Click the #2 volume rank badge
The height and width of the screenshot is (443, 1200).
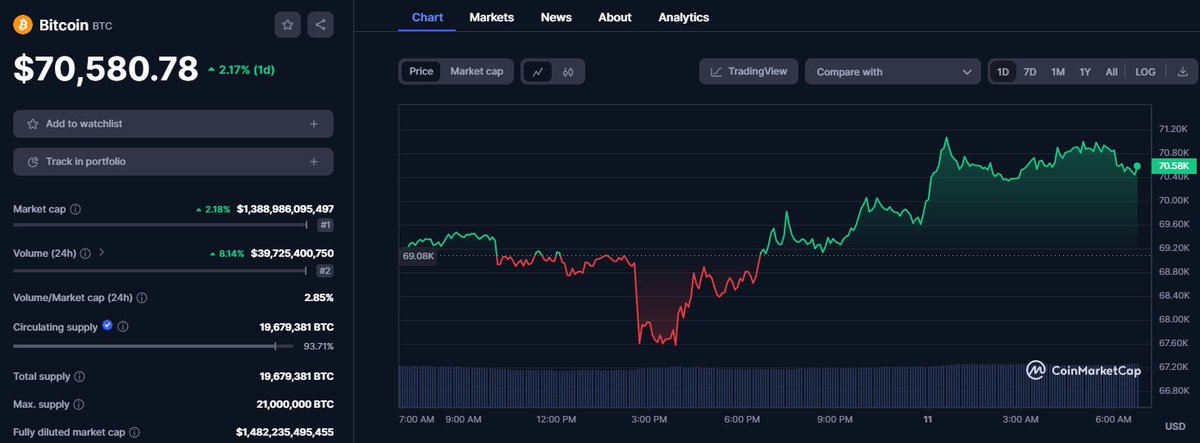325,271
